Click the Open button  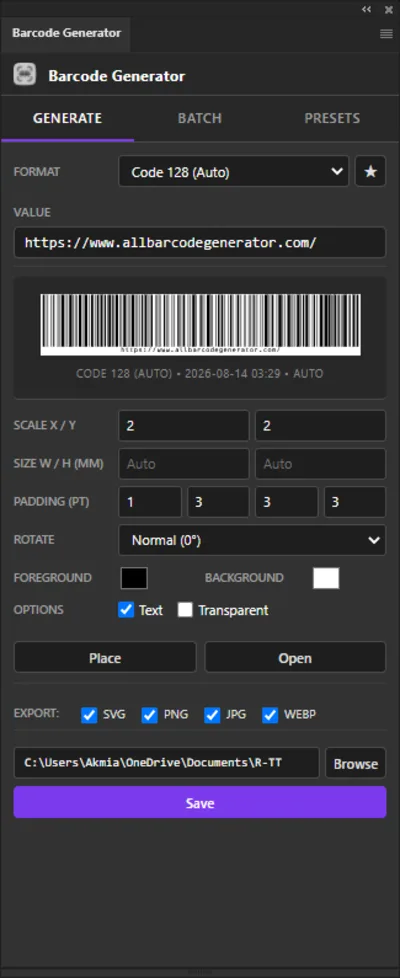tap(295, 658)
